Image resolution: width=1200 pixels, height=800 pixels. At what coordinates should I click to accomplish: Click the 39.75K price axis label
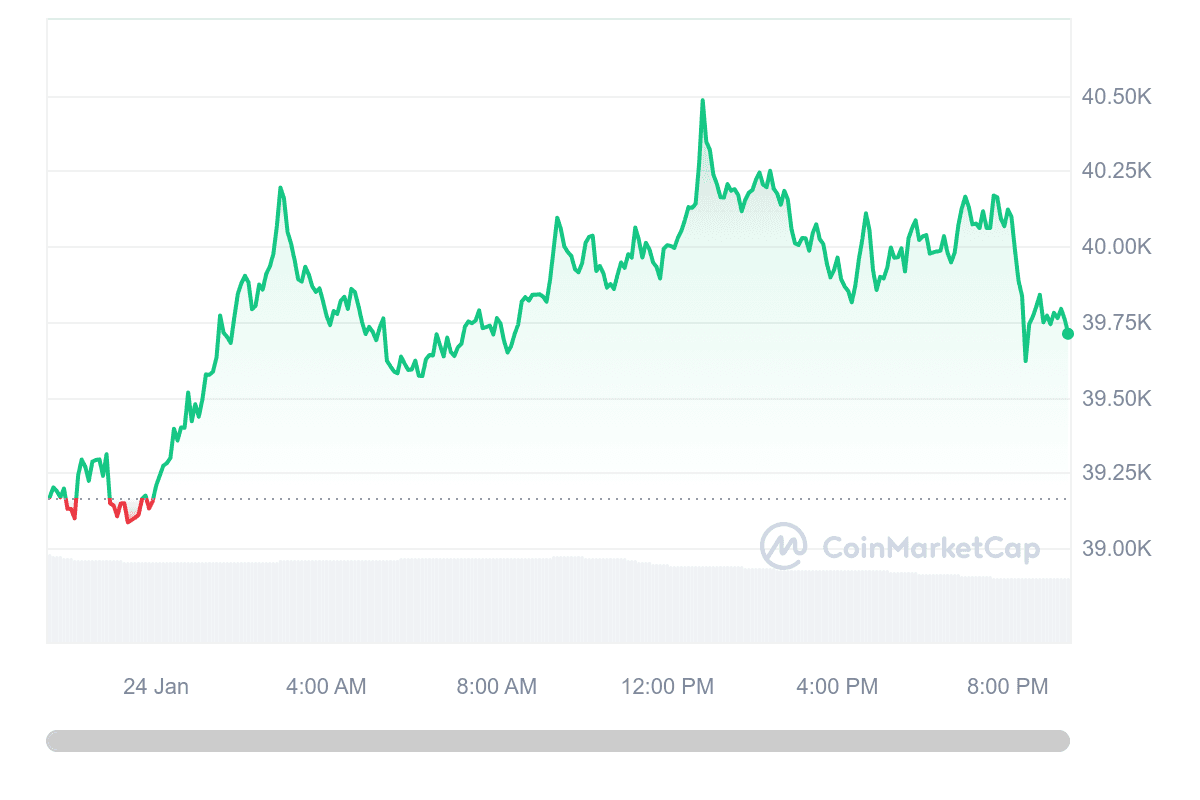[x=1116, y=323]
